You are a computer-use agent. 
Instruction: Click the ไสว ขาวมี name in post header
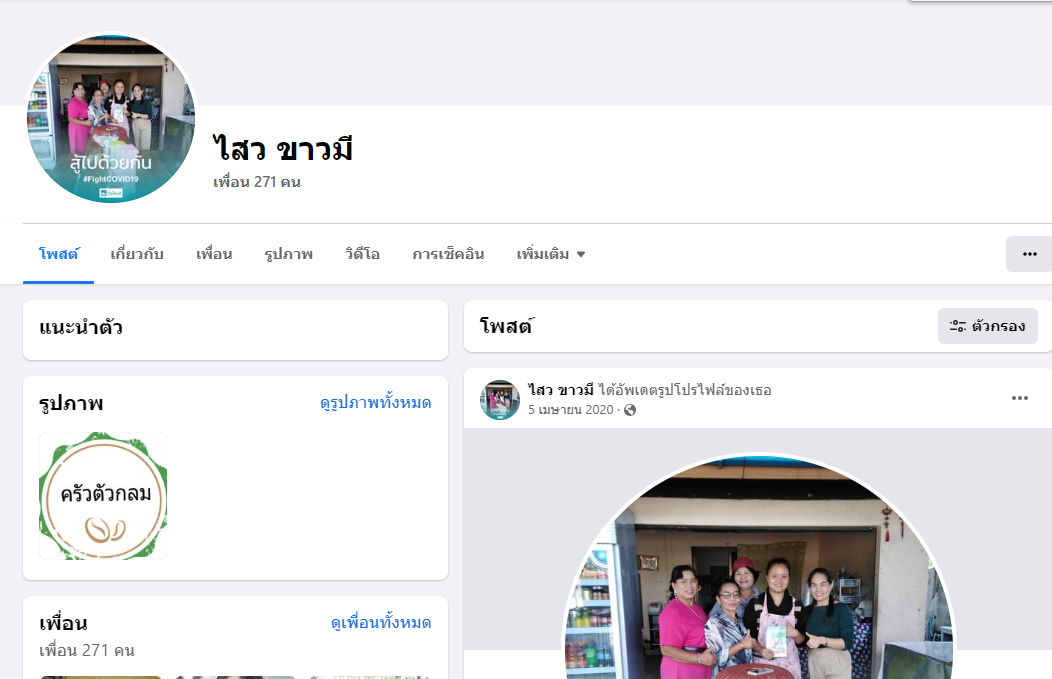[561, 390]
